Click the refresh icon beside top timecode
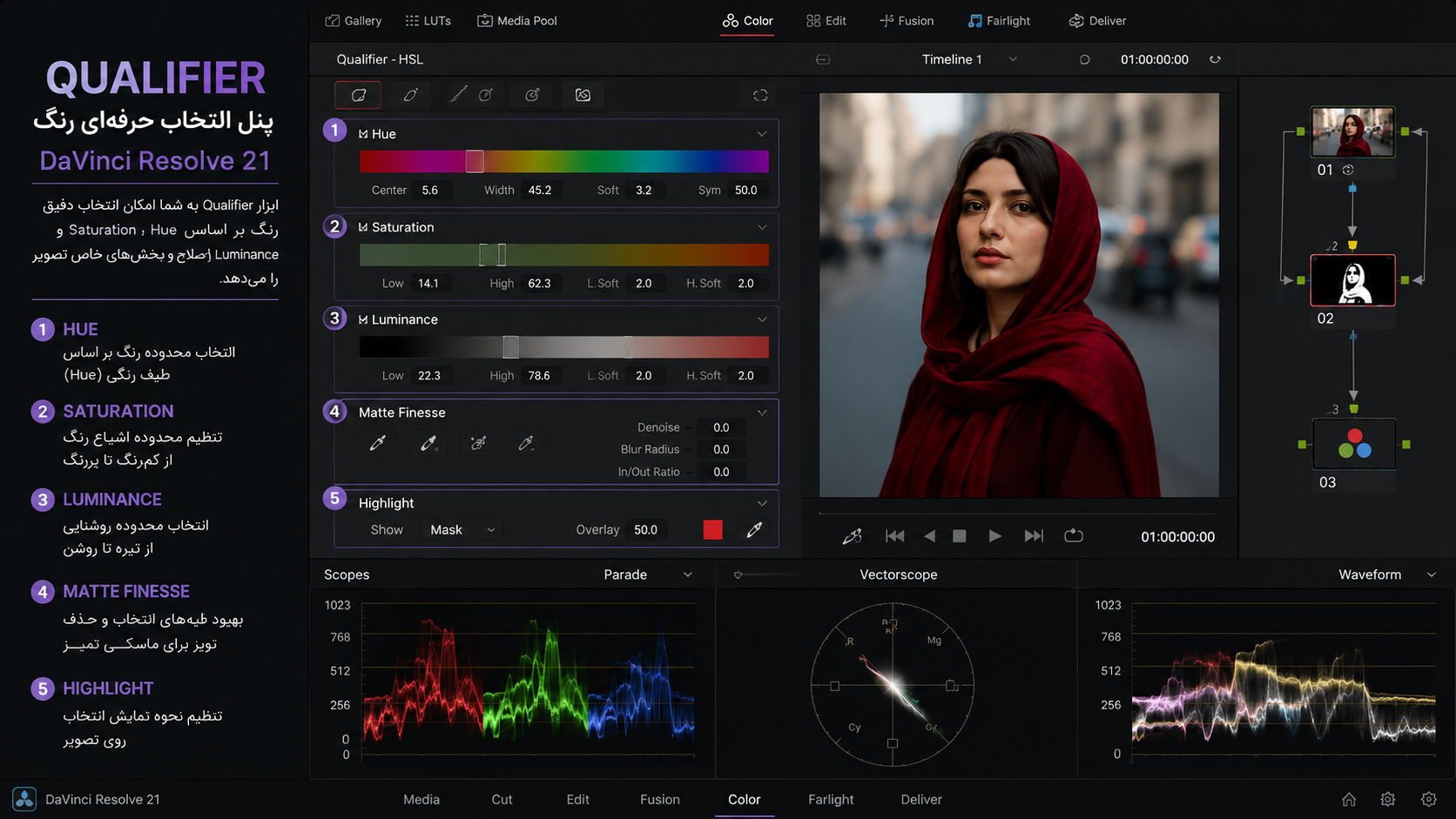 coord(1215,59)
